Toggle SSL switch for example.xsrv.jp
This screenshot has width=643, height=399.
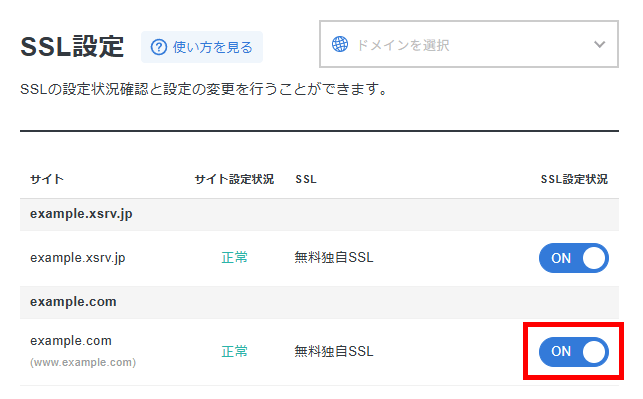tap(574, 258)
